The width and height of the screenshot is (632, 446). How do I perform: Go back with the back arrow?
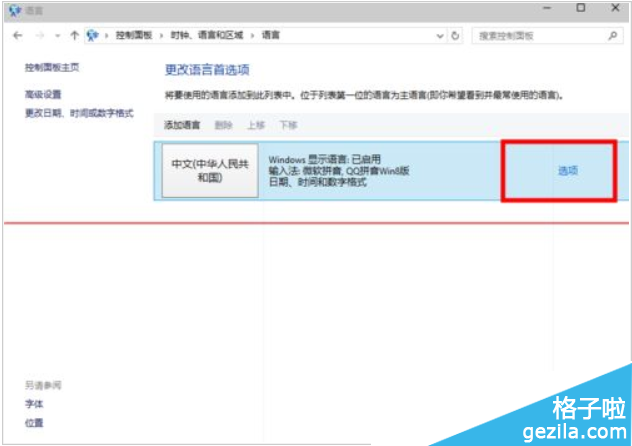(18, 35)
